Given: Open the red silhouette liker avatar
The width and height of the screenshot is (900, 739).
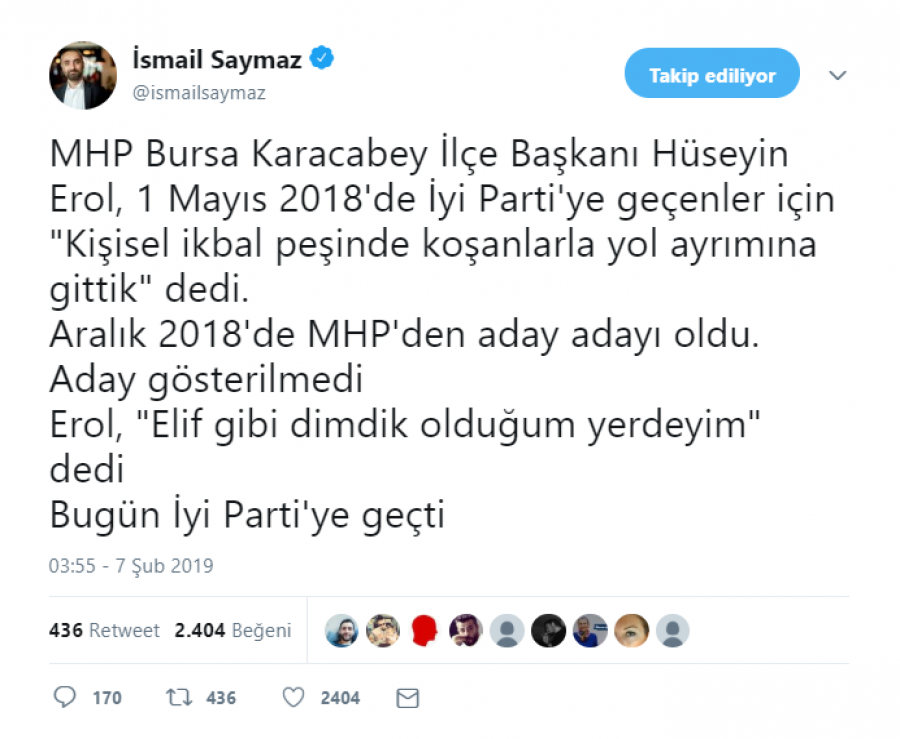Looking at the screenshot, I should [x=424, y=631].
